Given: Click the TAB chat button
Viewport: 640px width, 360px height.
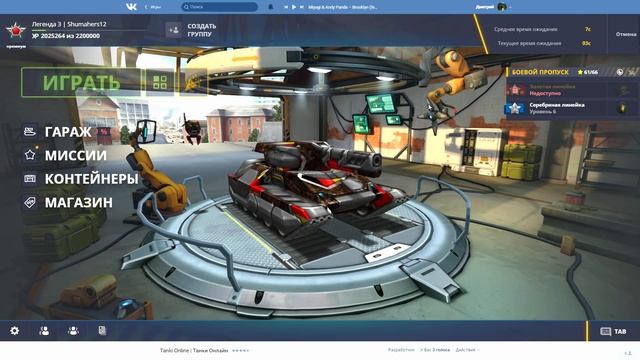Looking at the screenshot, I should tap(613, 331).
